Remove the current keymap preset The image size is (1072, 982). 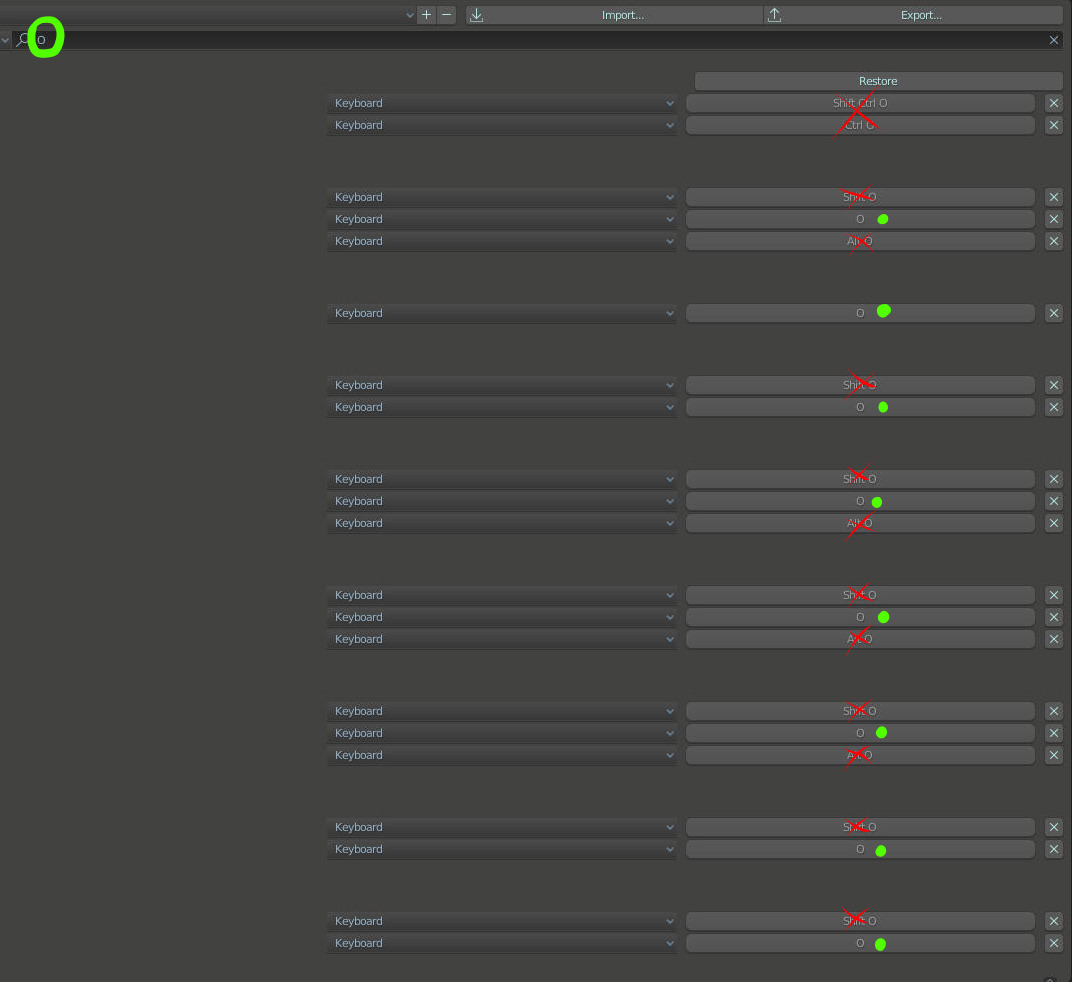(446, 14)
